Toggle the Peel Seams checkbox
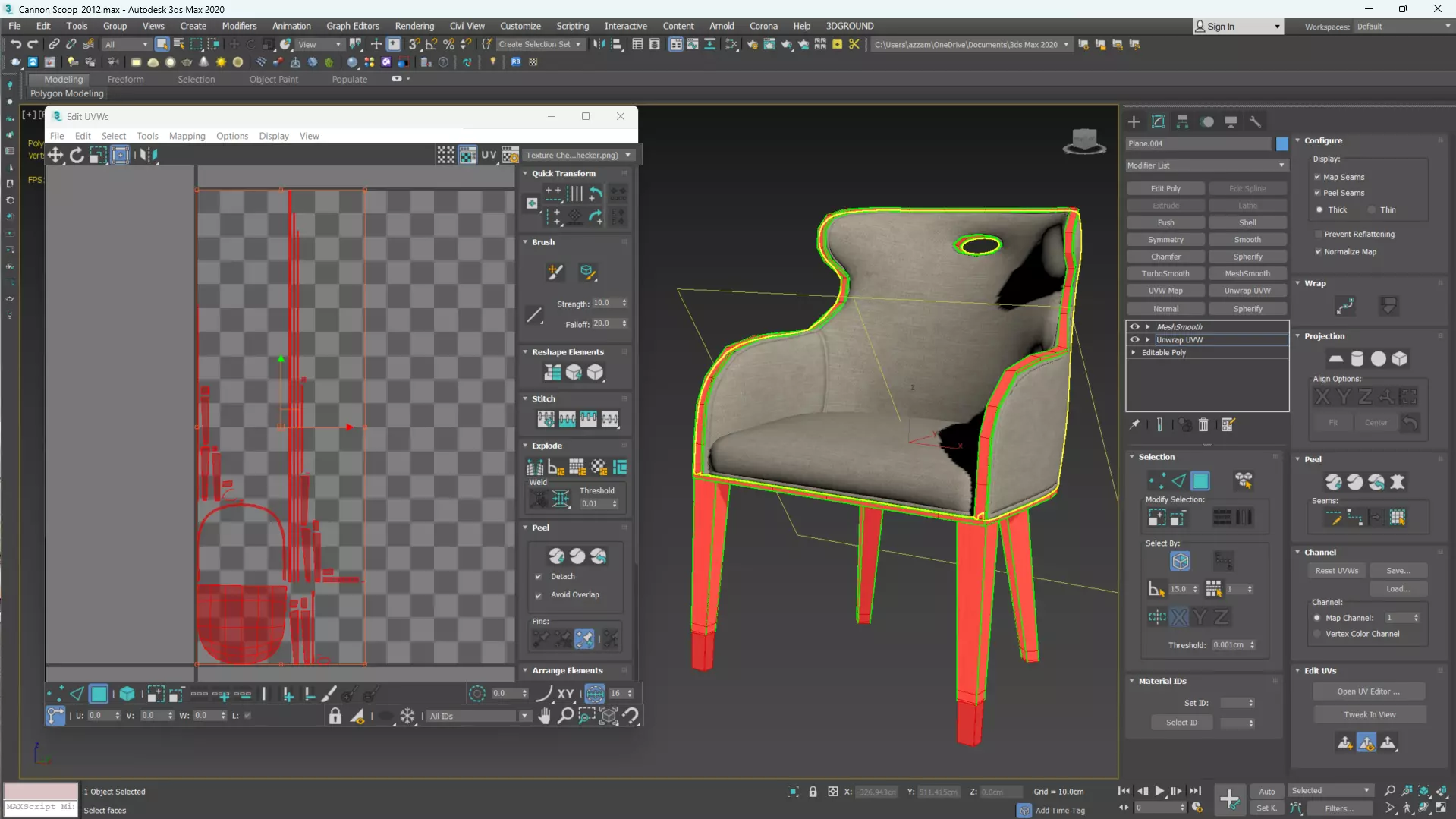Image resolution: width=1456 pixels, height=819 pixels. coord(1318,193)
